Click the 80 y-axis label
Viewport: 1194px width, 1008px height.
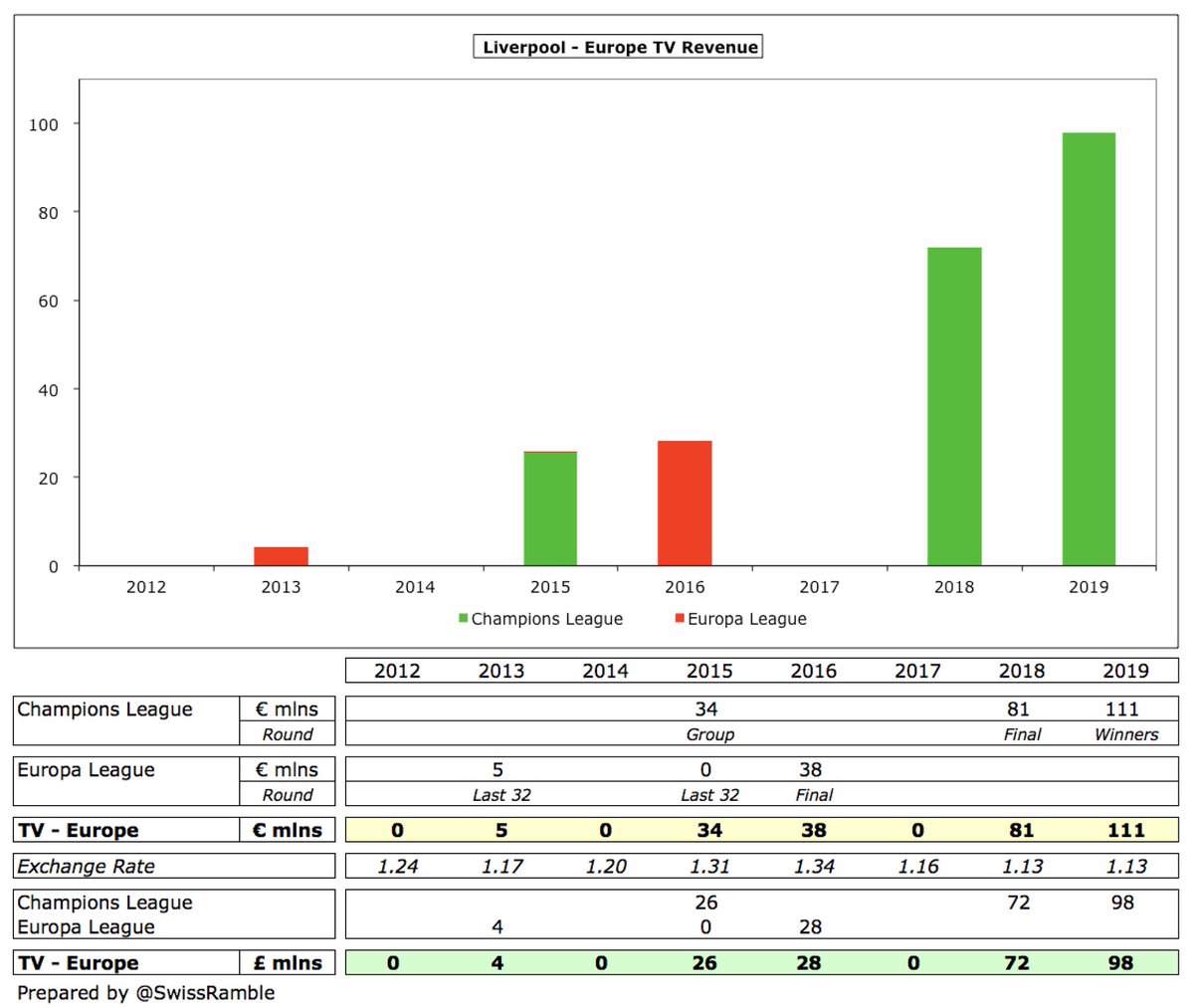tap(49, 213)
